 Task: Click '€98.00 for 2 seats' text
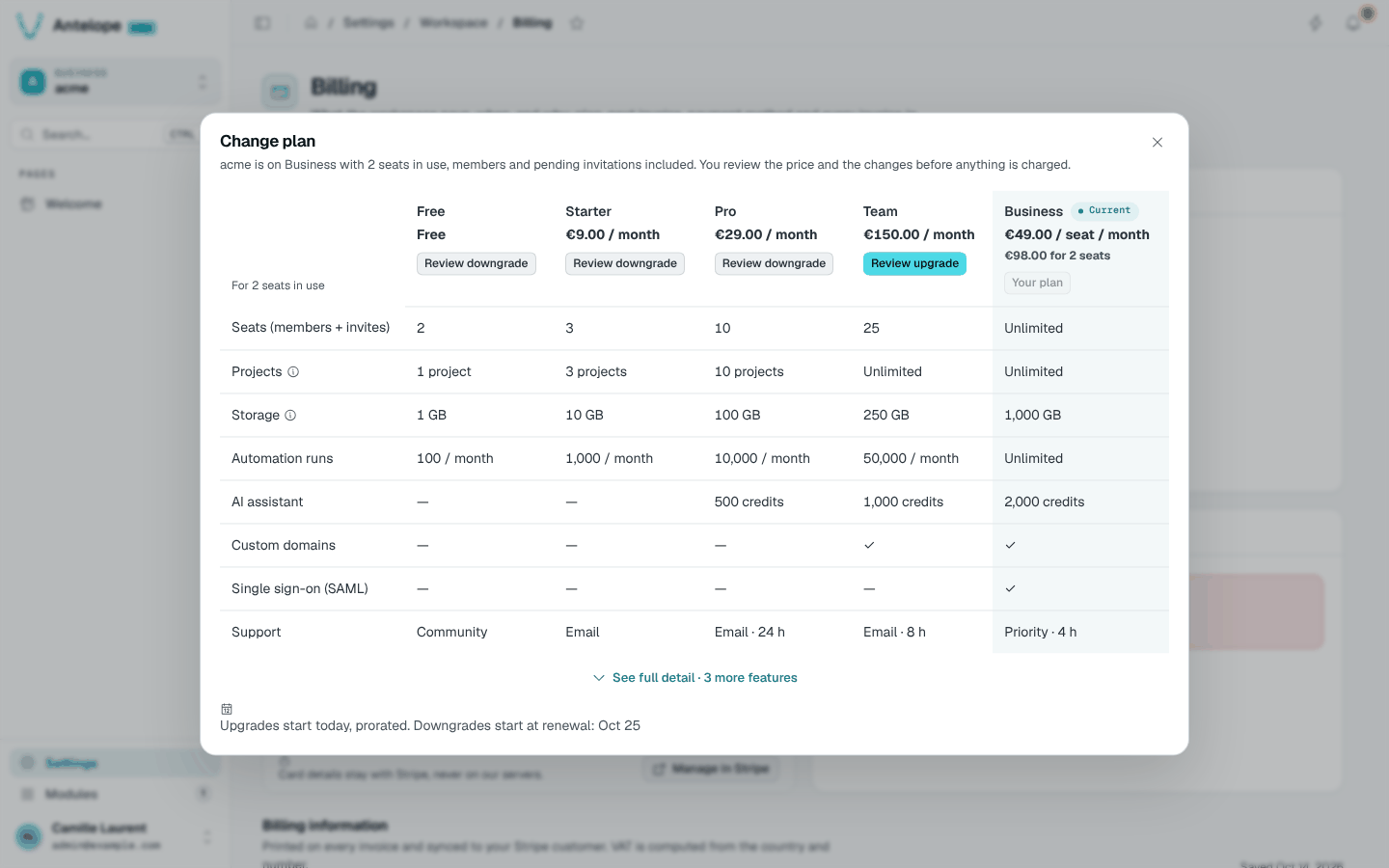point(1057,256)
